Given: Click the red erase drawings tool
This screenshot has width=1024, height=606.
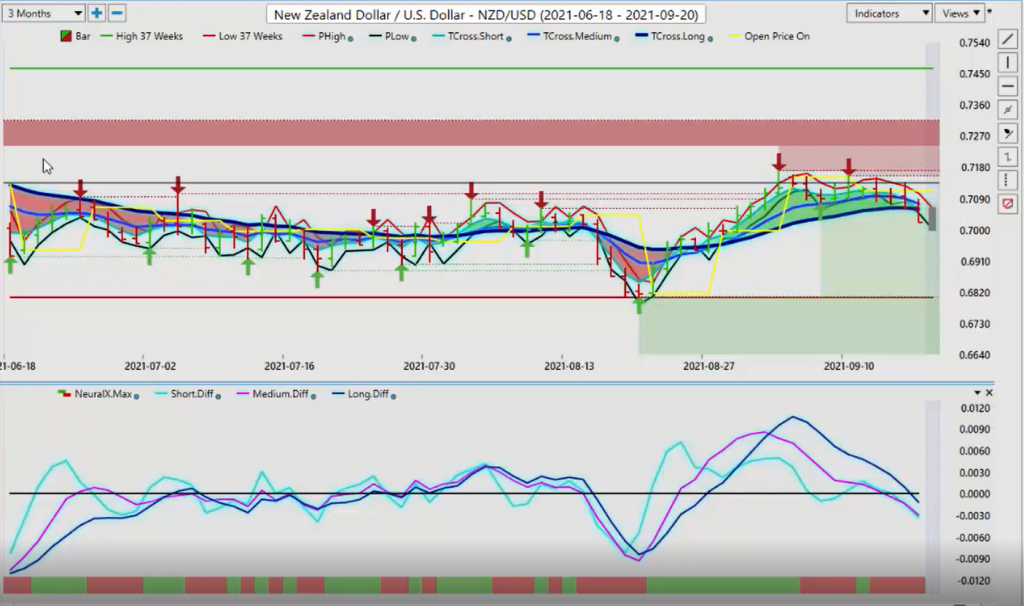Looking at the screenshot, I should [1008, 204].
